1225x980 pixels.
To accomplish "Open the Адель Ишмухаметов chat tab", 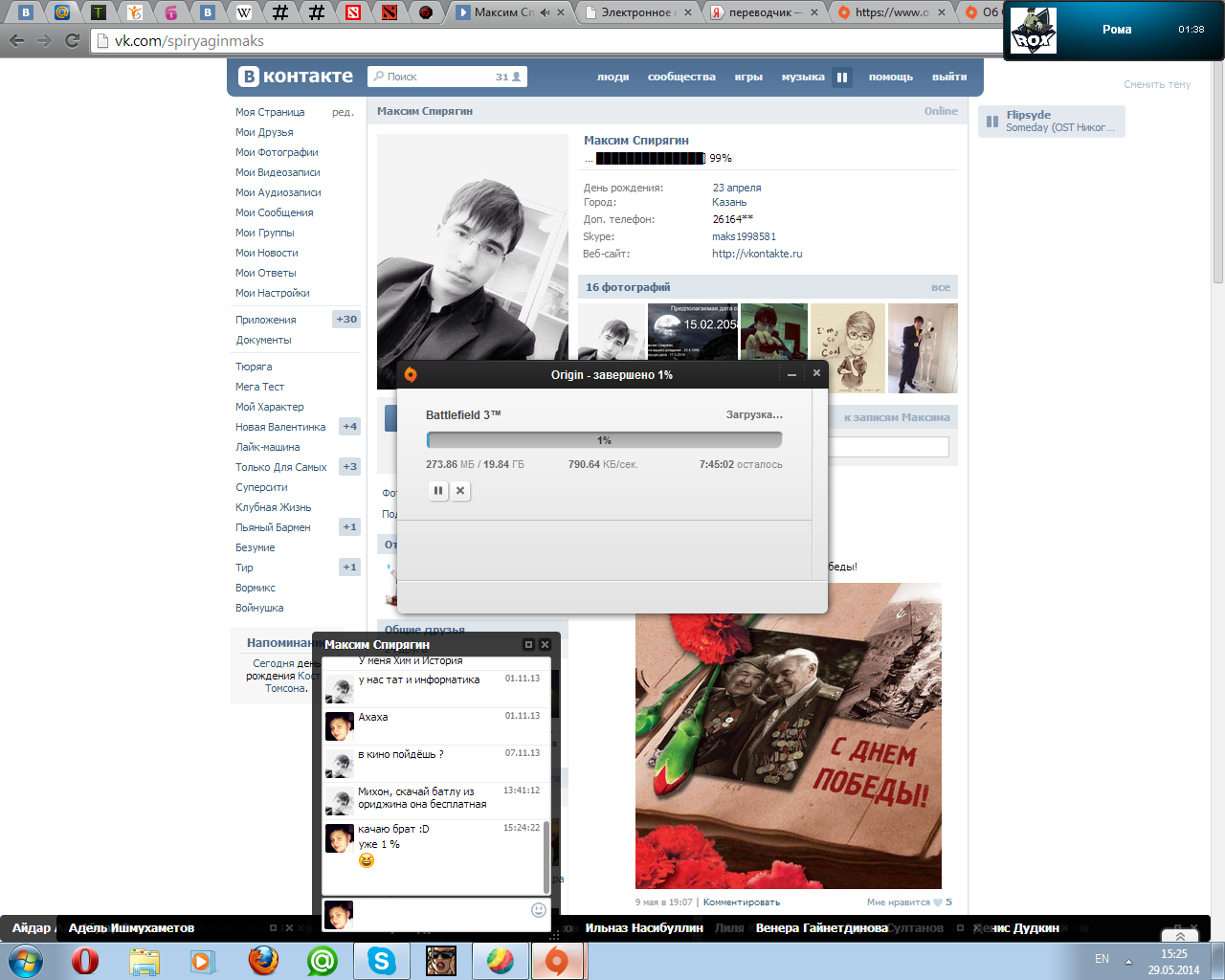I will point(131,928).
